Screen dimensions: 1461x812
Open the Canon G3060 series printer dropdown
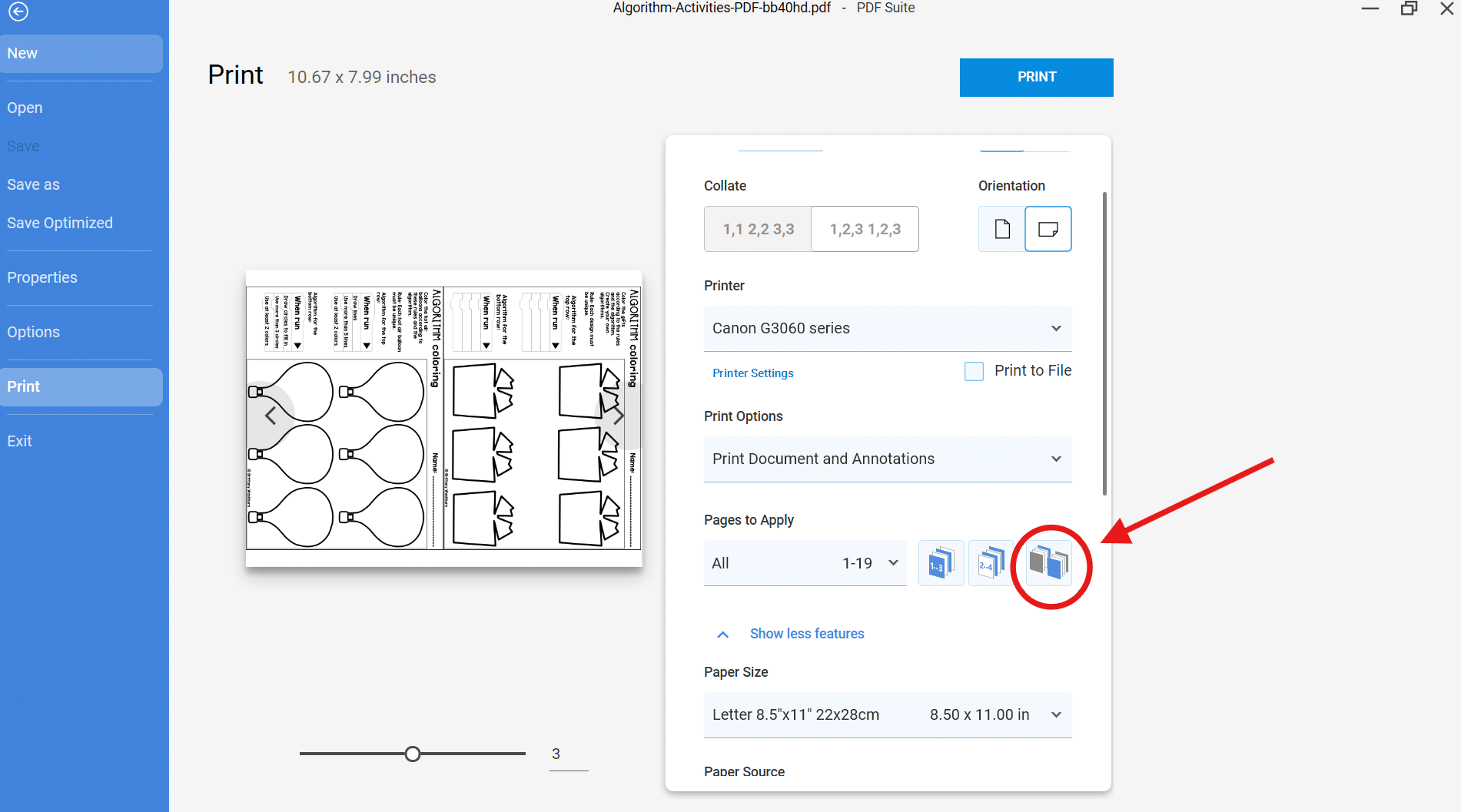(887, 329)
